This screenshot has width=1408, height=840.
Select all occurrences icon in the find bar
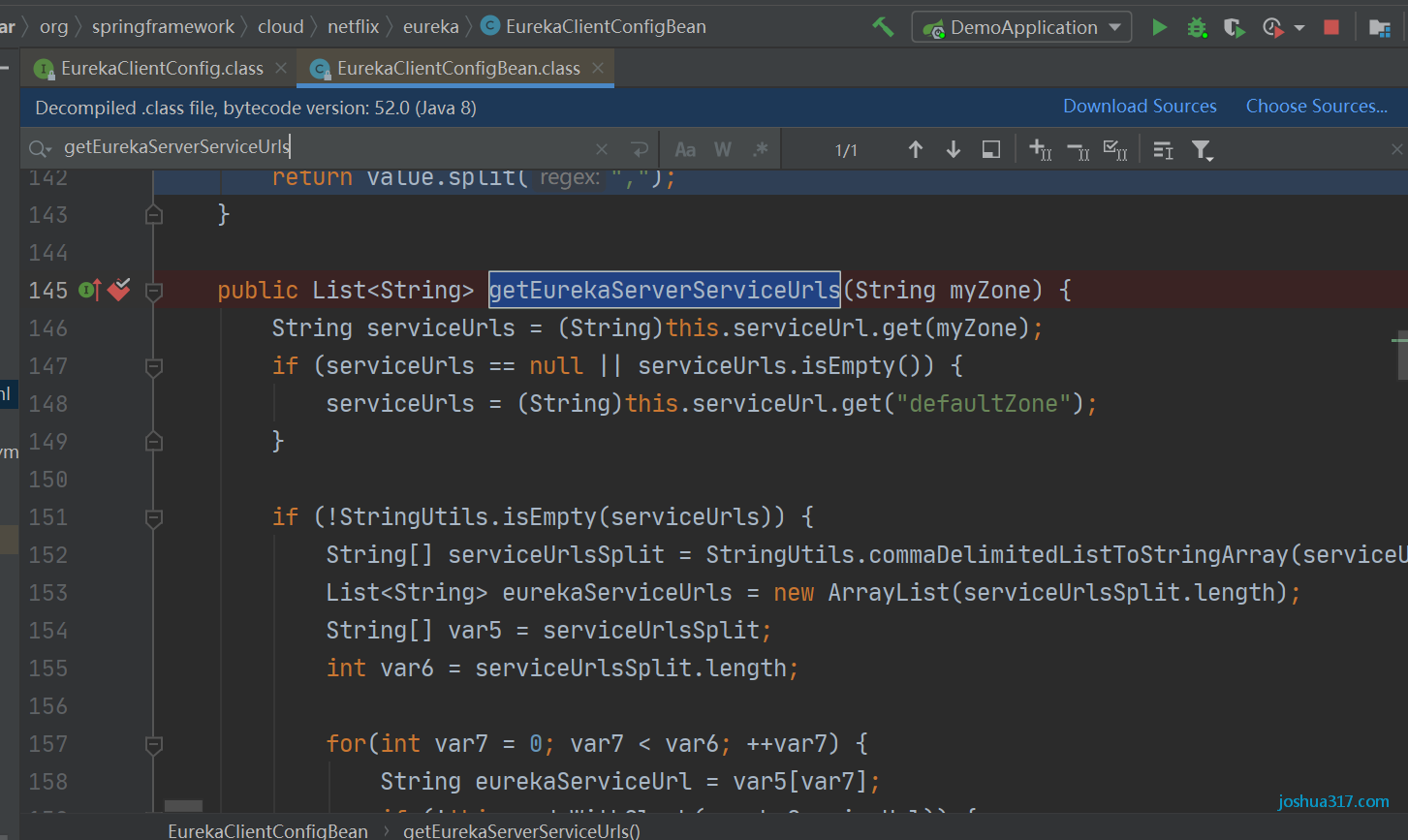pyautogui.click(x=1115, y=149)
